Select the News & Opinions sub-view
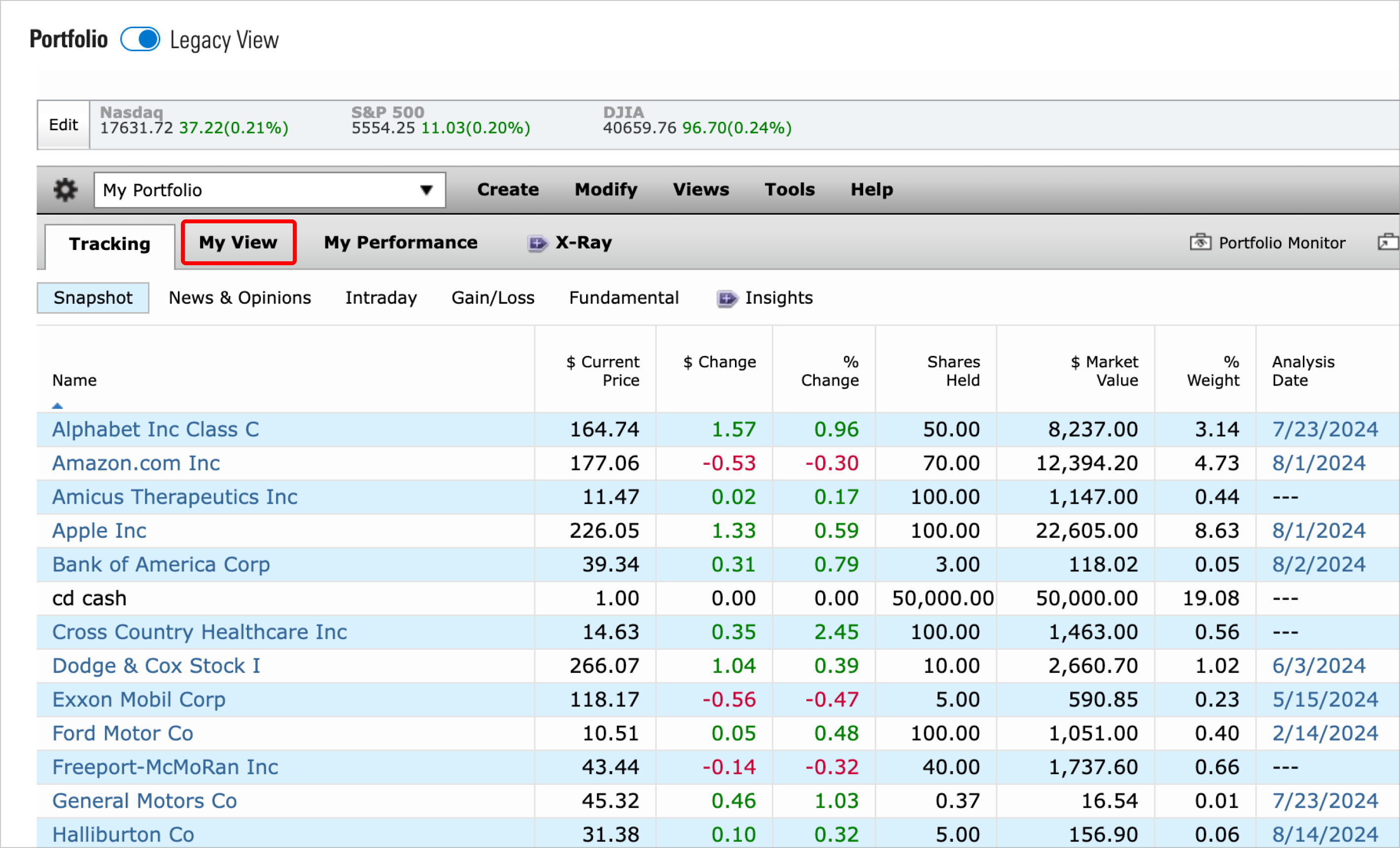Screen dimensions: 1400x848 point(240,298)
